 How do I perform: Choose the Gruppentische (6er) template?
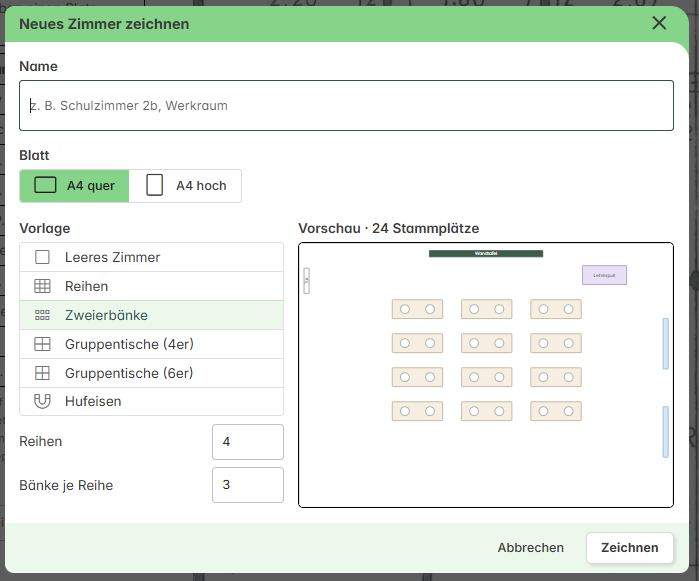point(152,373)
